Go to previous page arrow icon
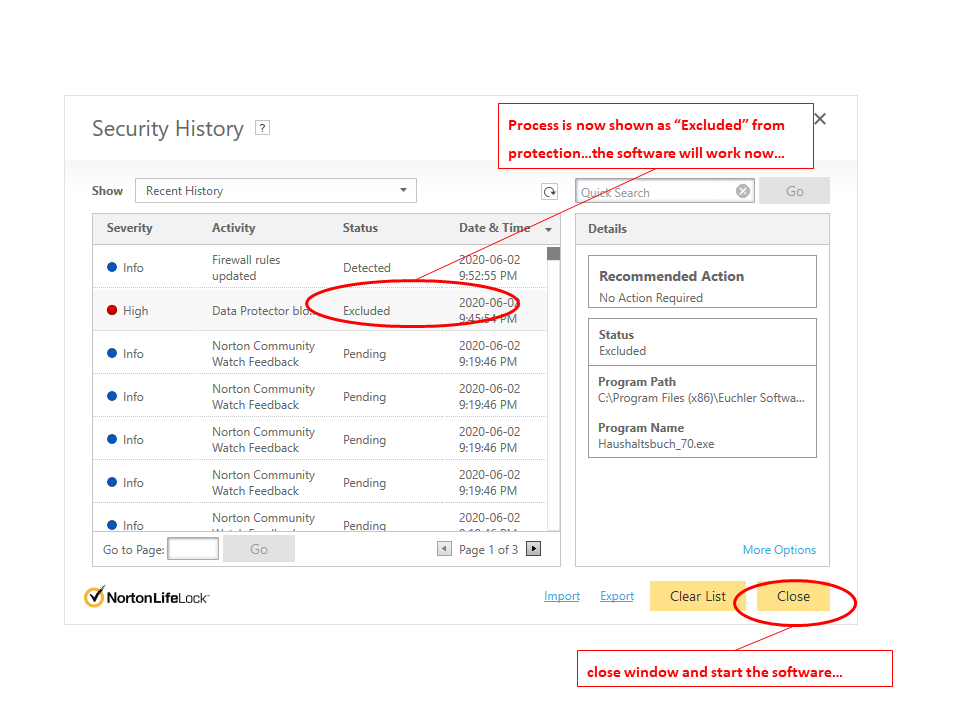The image size is (960, 720). (x=444, y=548)
